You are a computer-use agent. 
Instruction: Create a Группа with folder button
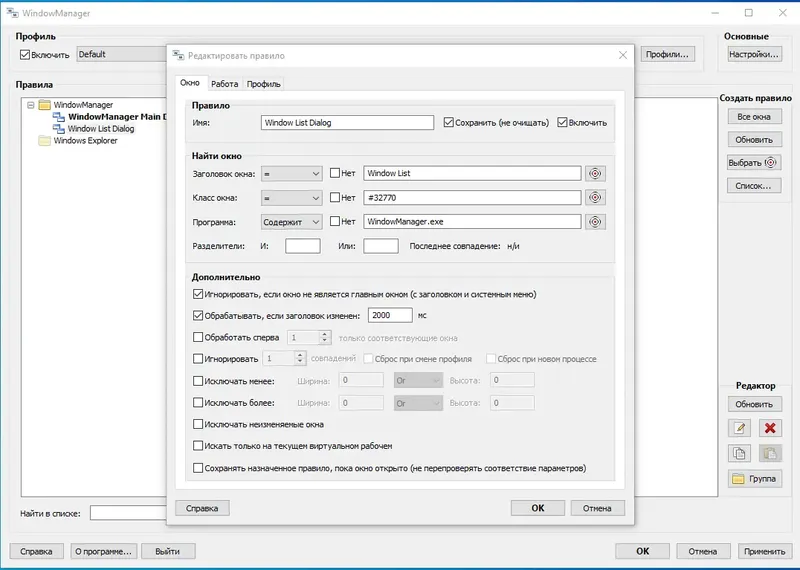click(755, 479)
